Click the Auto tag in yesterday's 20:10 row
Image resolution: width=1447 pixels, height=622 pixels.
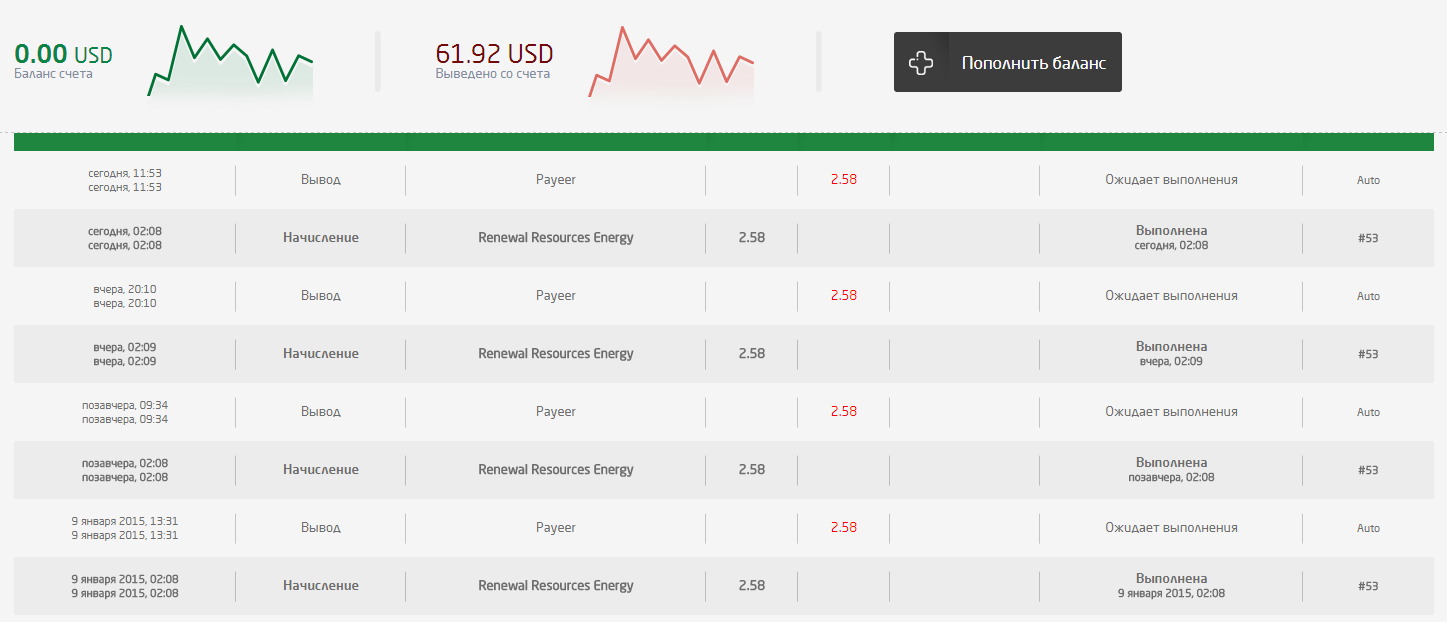tap(1368, 296)
